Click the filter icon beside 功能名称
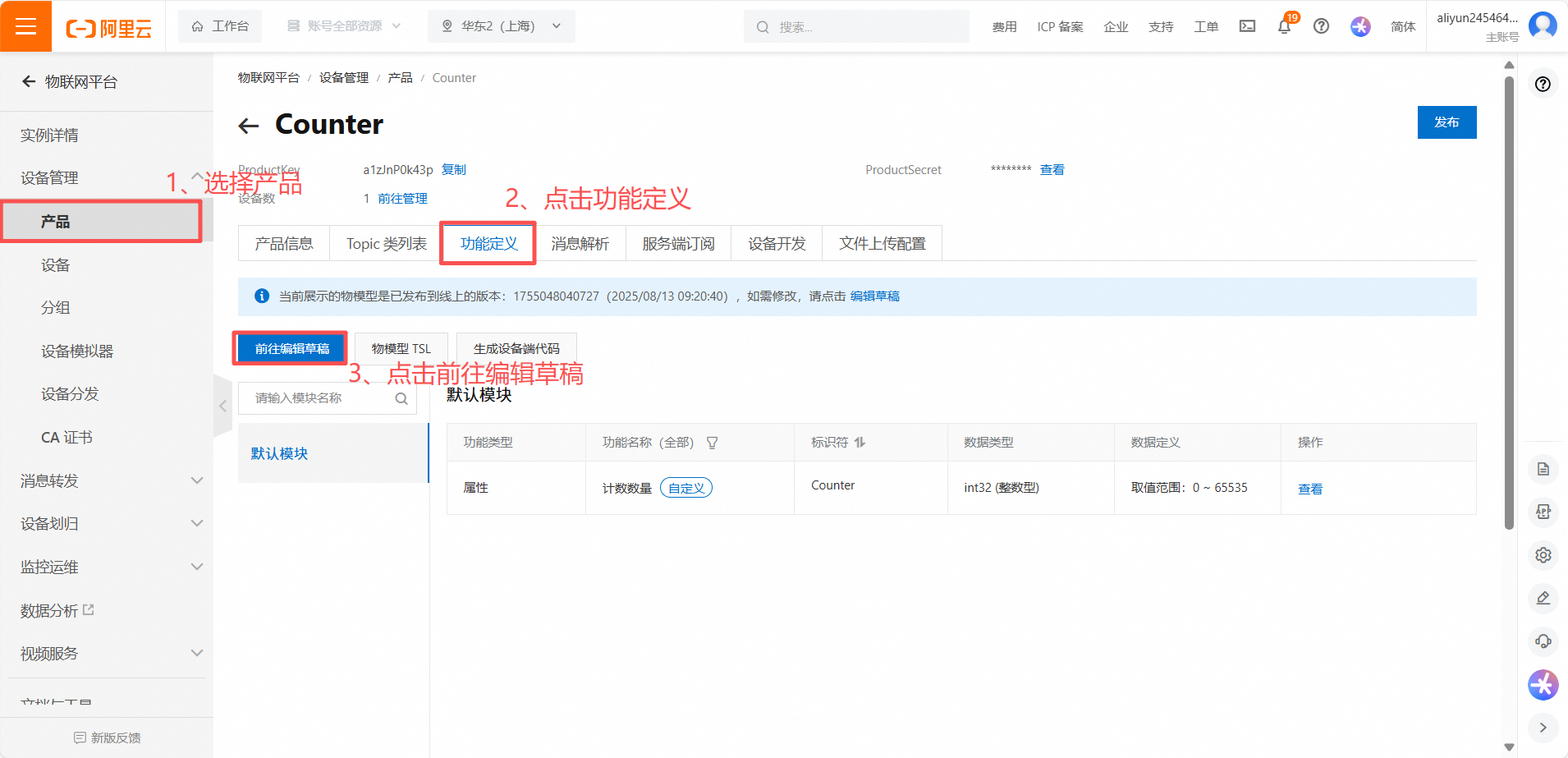The width and height of the screenshot is (1568, 758). point(712,443)
